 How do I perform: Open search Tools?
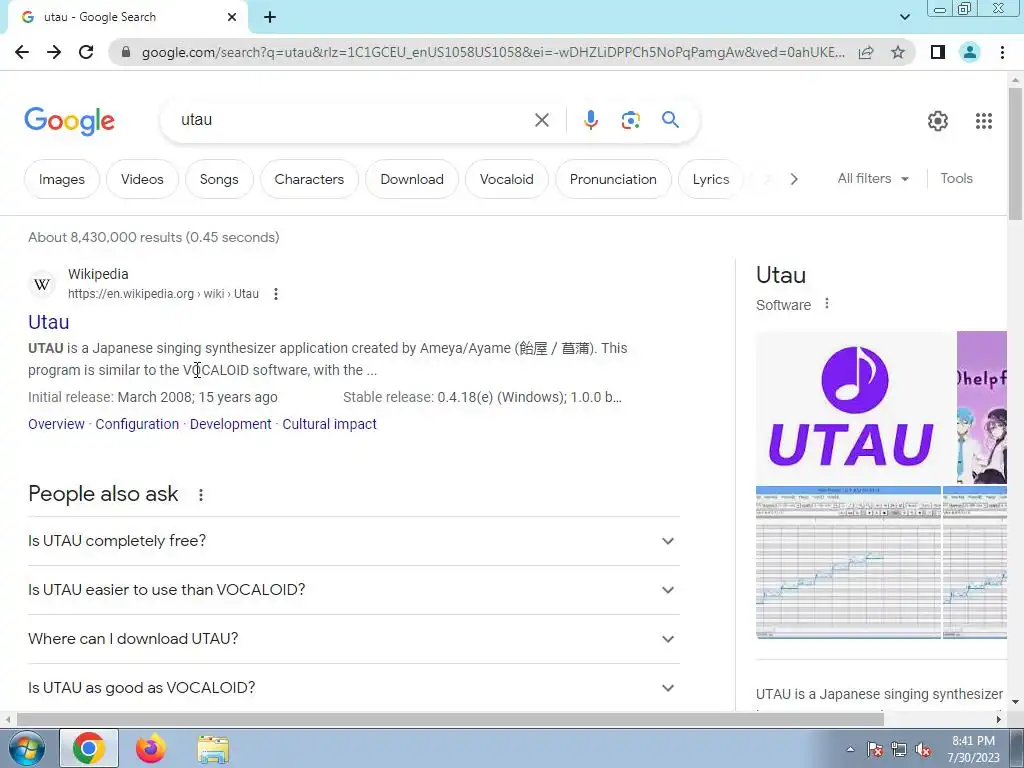point(957,178)
